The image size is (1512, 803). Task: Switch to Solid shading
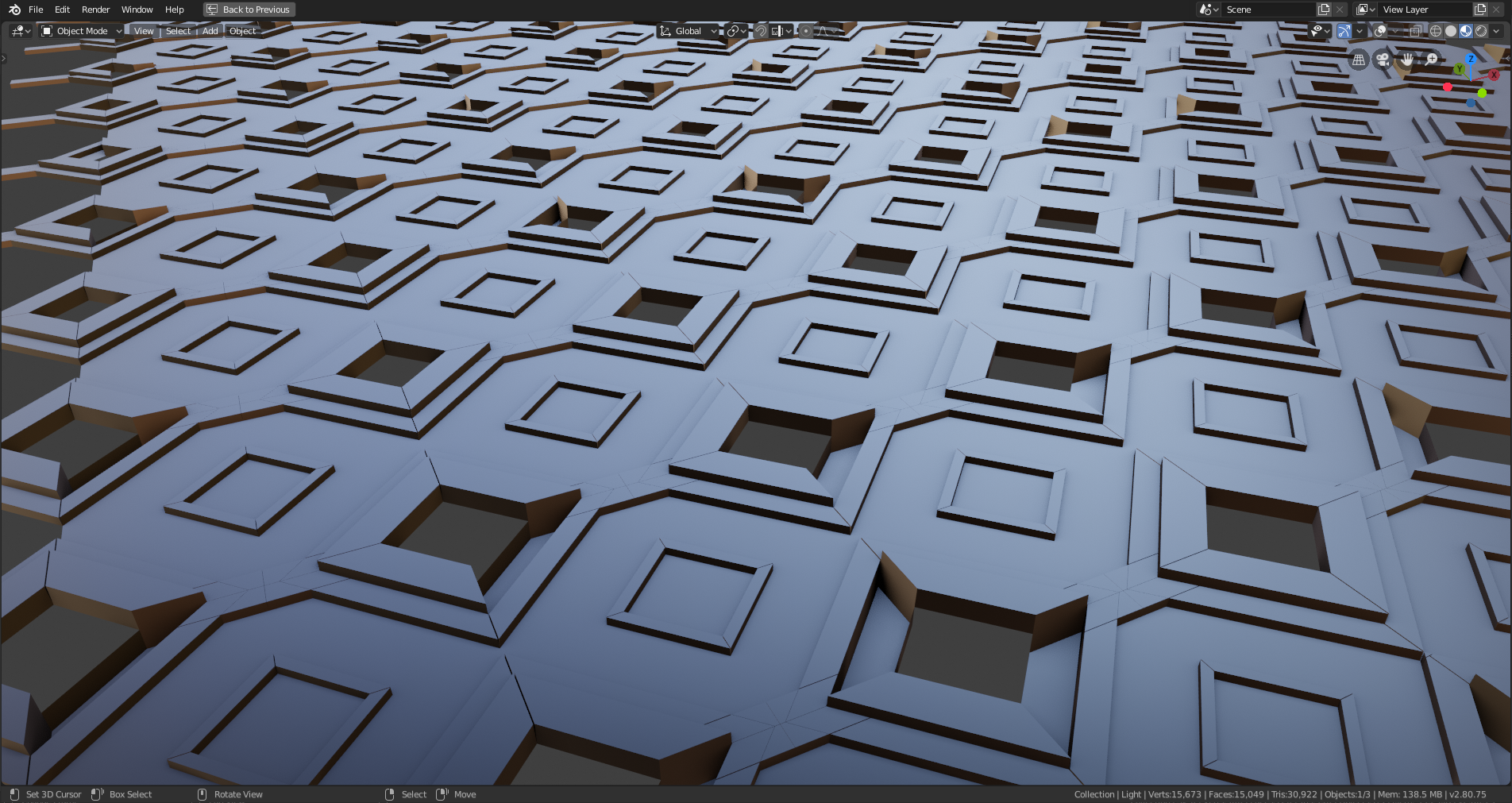[1451, 31]
